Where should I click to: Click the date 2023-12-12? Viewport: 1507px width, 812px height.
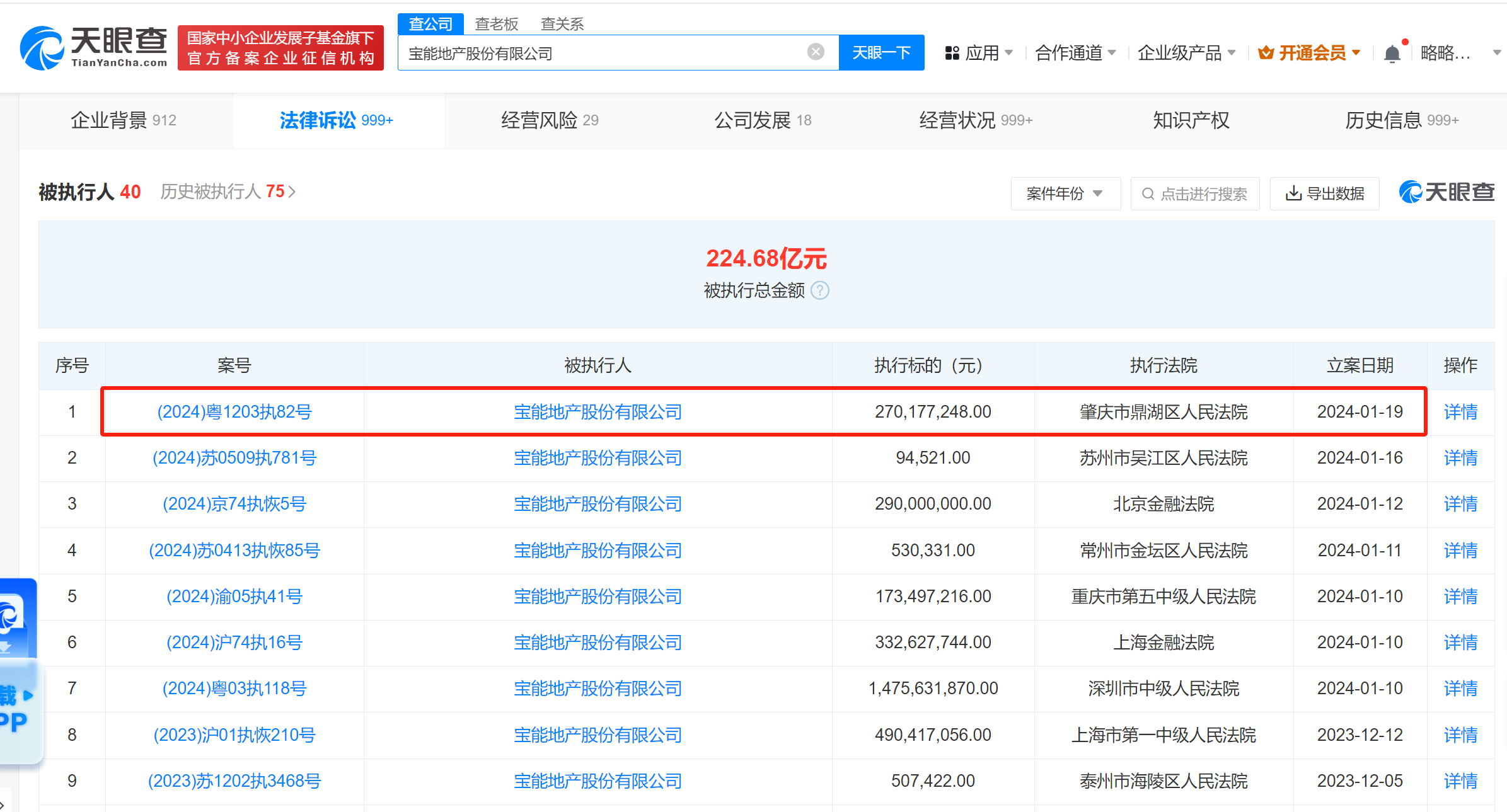(x=1360, y=735)
